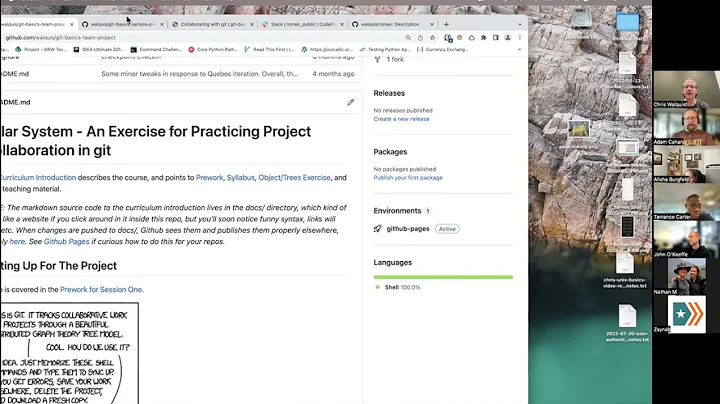Switch to the Collaborating with git tab

pyautogui.click(x=213, y=24)
